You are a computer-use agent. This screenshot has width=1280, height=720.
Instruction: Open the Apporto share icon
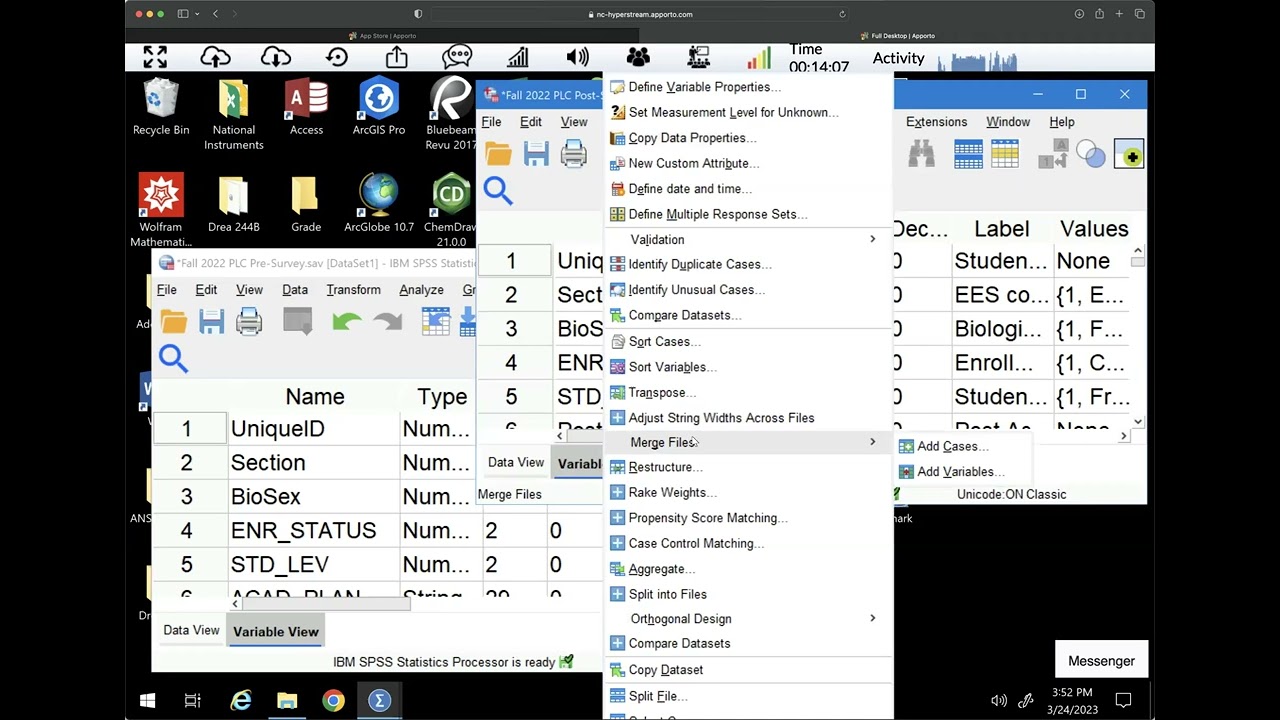[397, 57]
